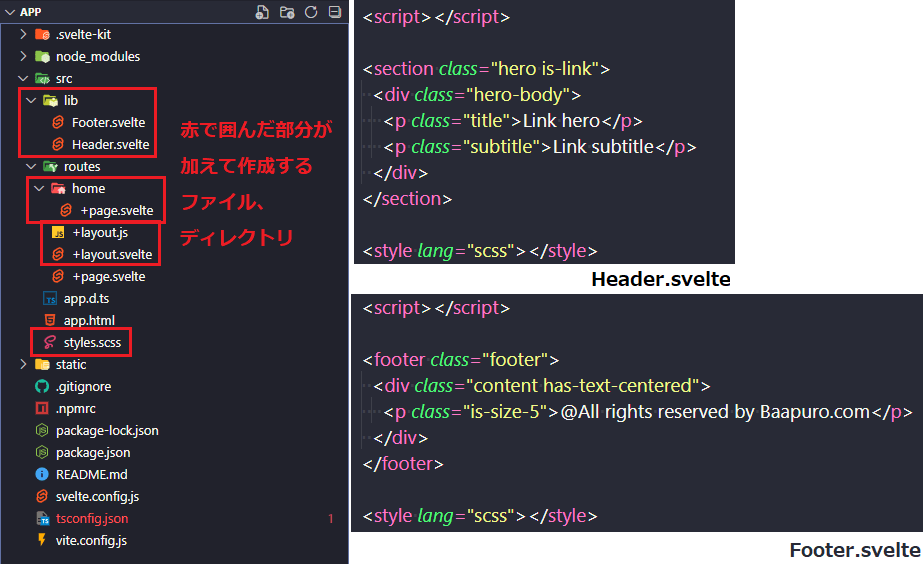Collapse the lib folder chevron
Screen dimensions: 923x564
[x=31, y=101]
